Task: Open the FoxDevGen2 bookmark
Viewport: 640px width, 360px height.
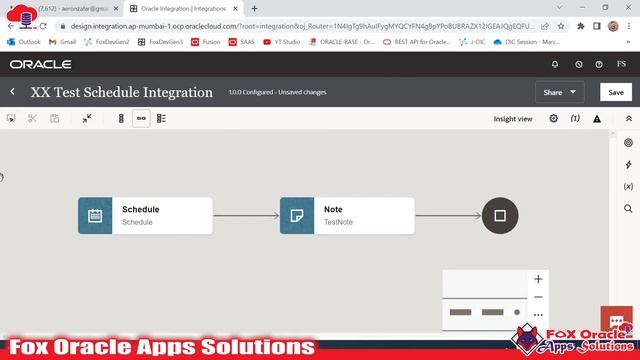Action: [107, 42]
